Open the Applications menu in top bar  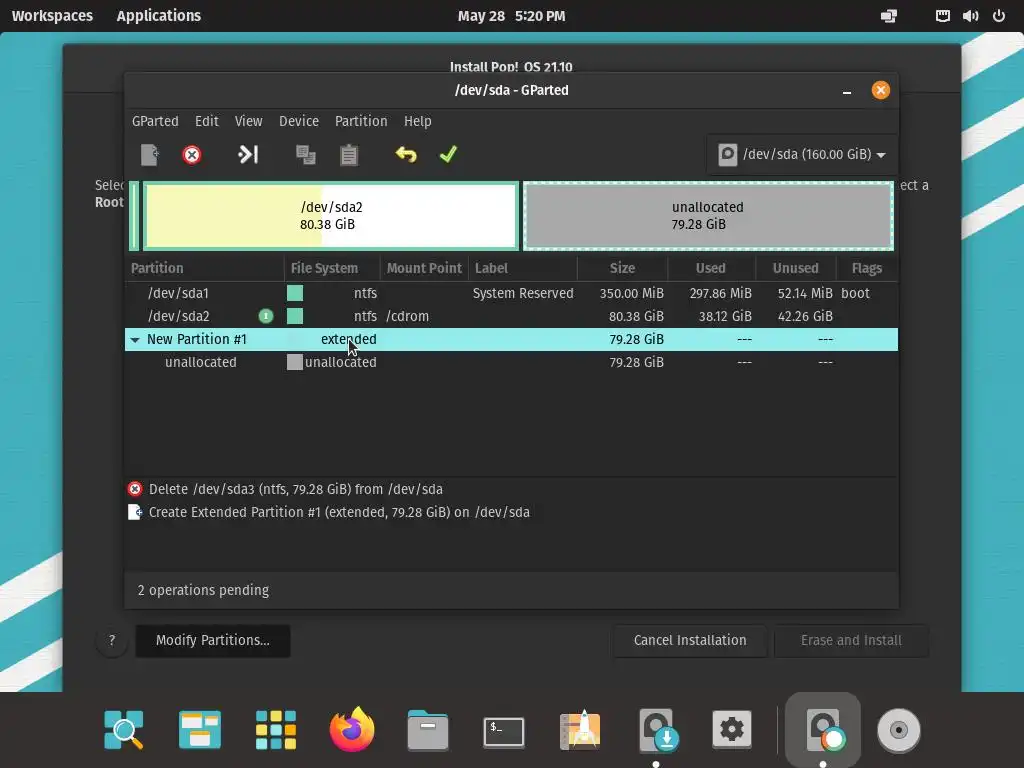(159, 16)
